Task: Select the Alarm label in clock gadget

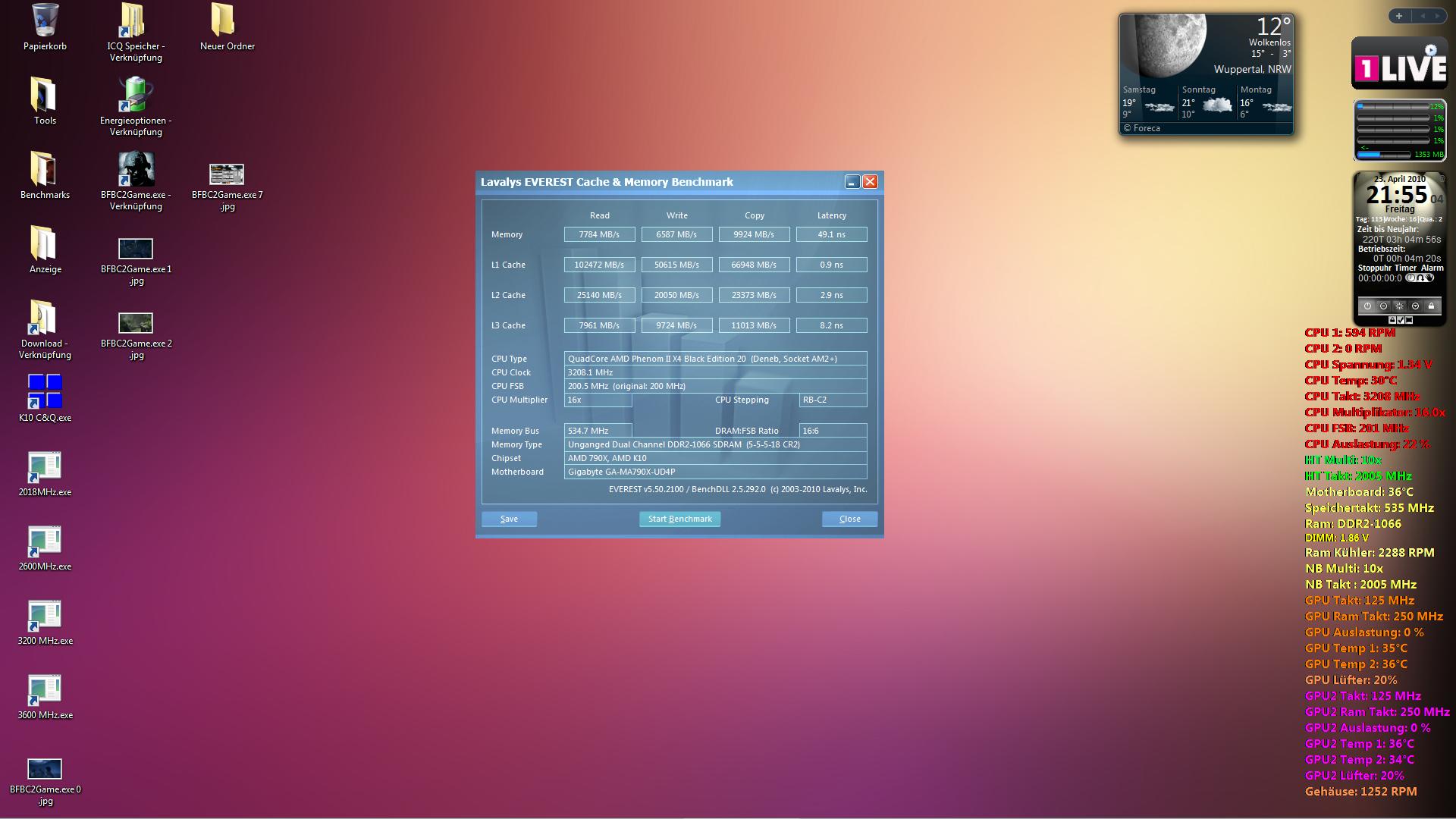Action: [1432, 268]
